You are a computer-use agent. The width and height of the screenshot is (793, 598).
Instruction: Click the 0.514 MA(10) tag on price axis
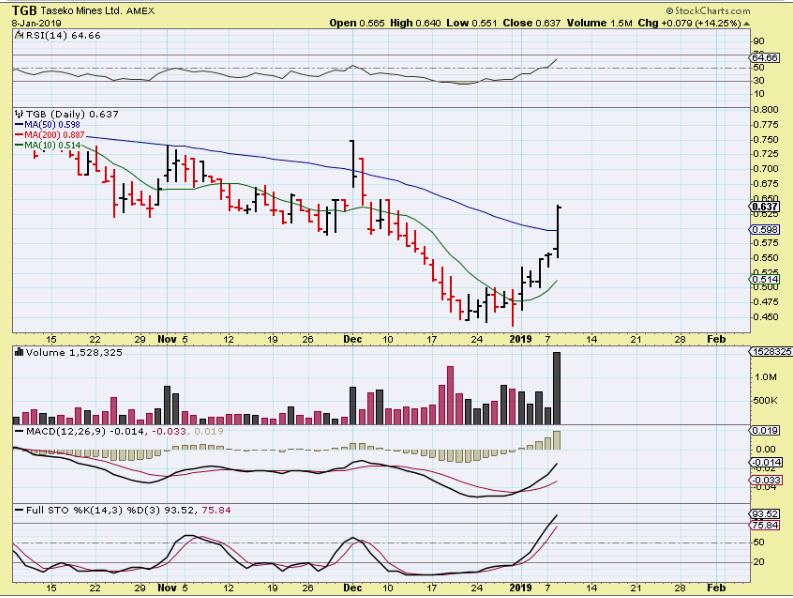coord(765,279)
